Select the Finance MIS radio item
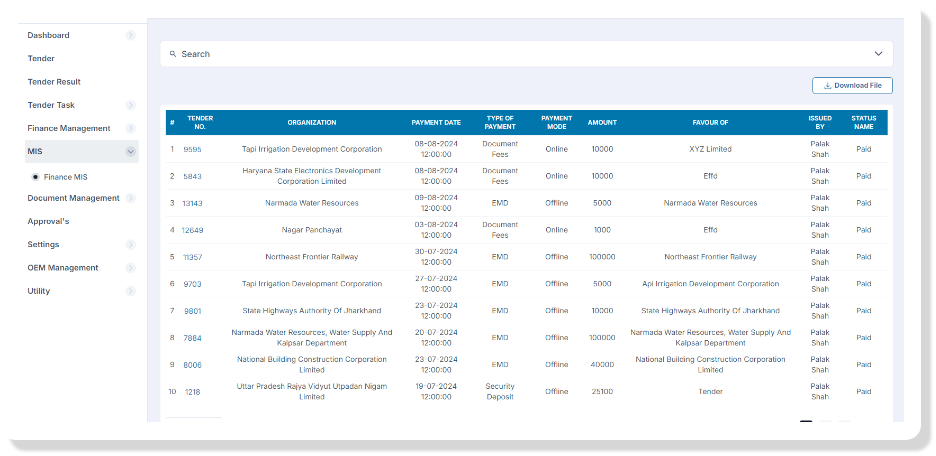 coord(36,177)
